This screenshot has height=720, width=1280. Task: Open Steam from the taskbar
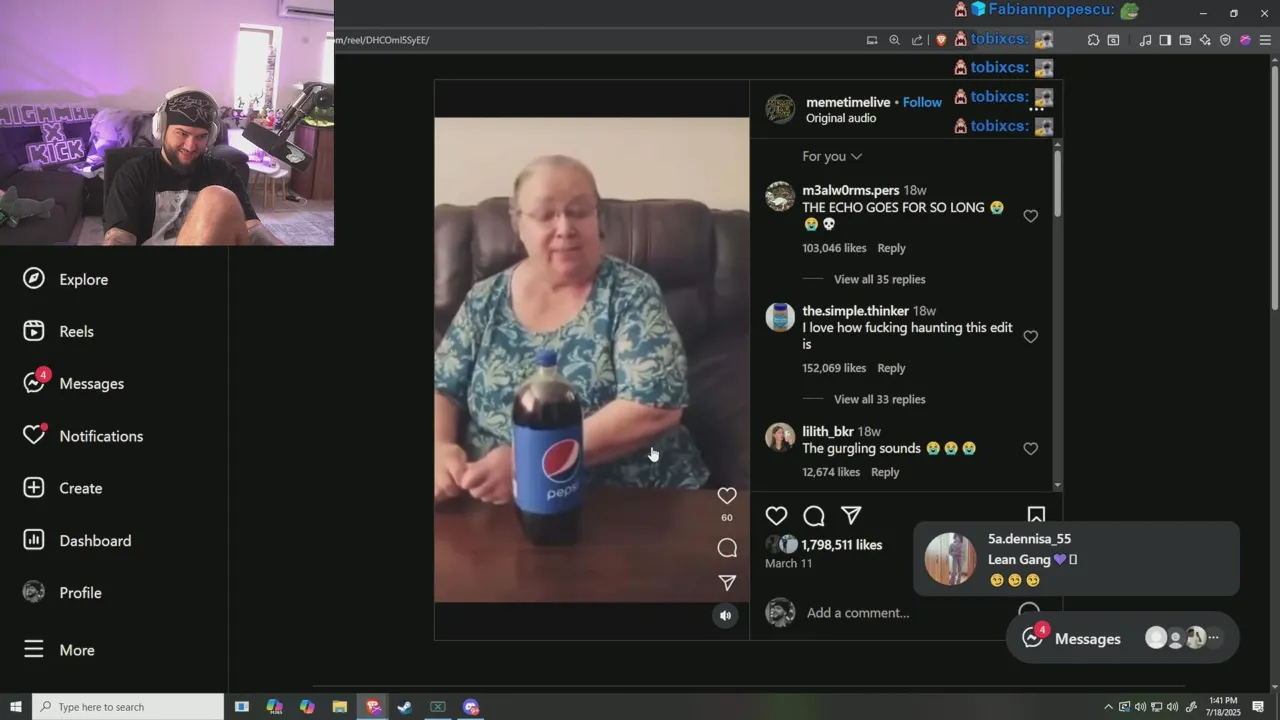point(405,707)
